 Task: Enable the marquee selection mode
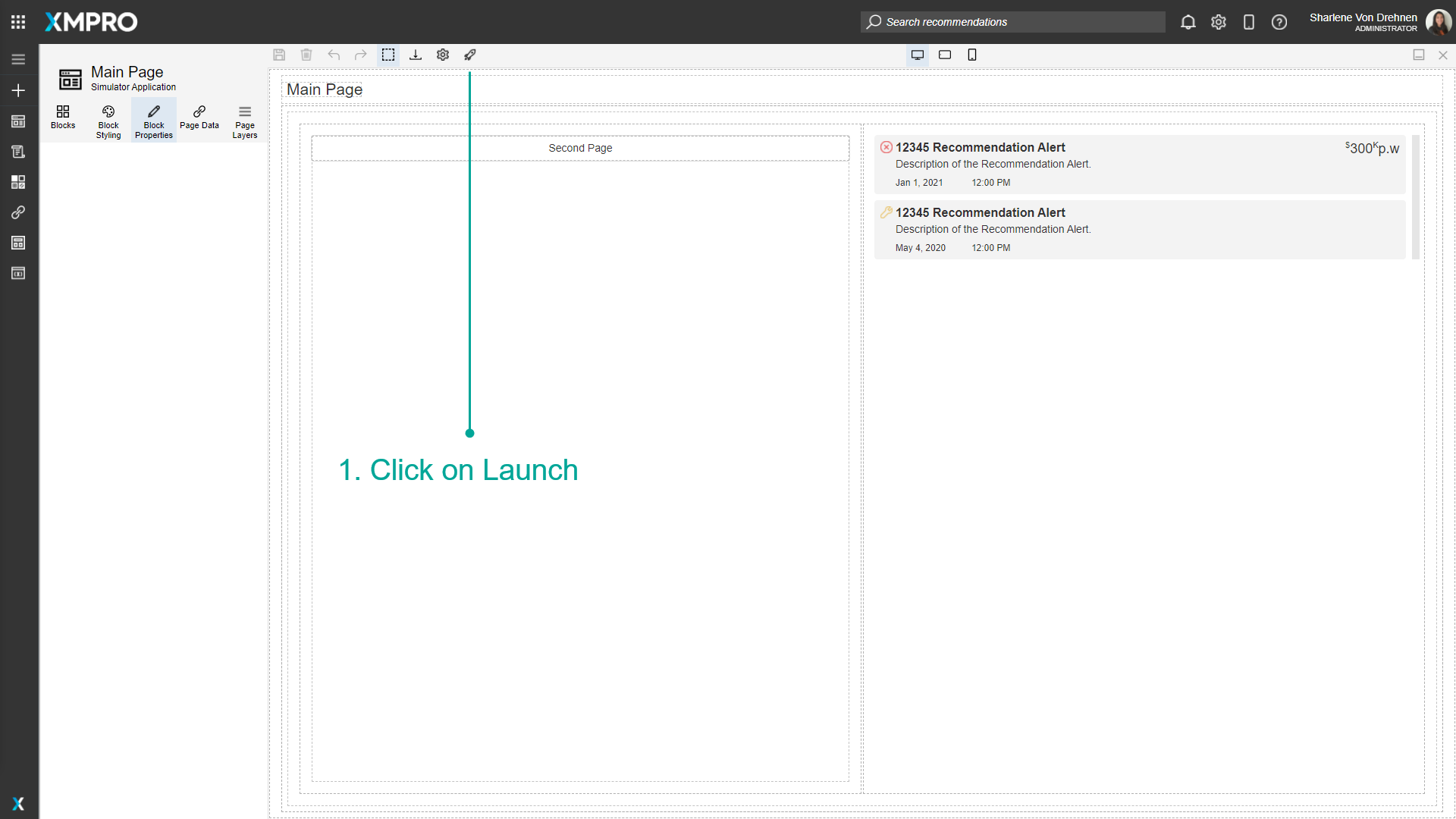pyautogui.click(x=388, y=55)
